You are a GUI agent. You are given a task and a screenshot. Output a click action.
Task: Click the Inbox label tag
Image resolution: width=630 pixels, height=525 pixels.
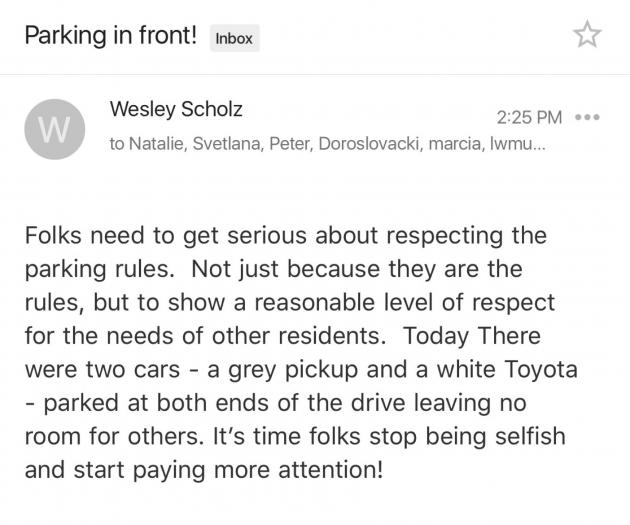pos(234,39)
